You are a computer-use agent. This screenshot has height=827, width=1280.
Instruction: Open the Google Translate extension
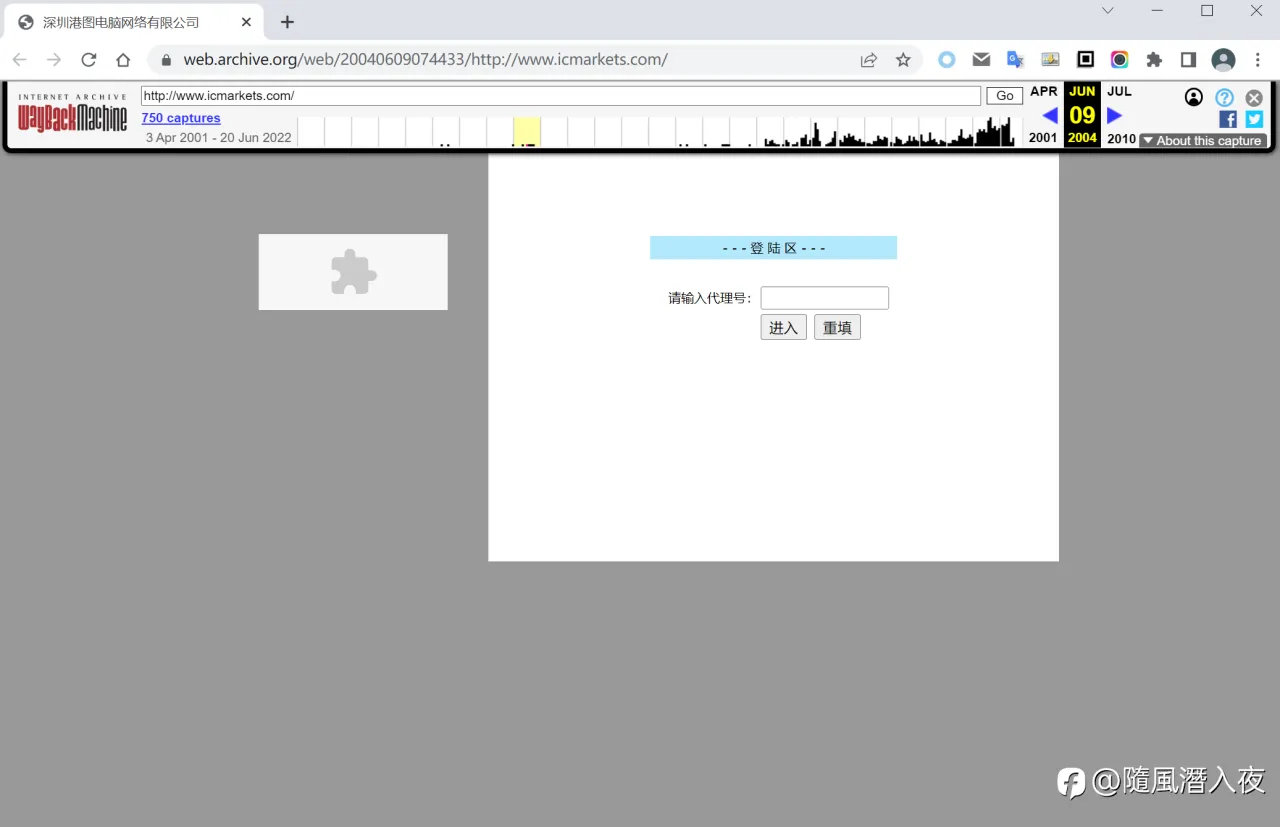[x=1015, y=60]
